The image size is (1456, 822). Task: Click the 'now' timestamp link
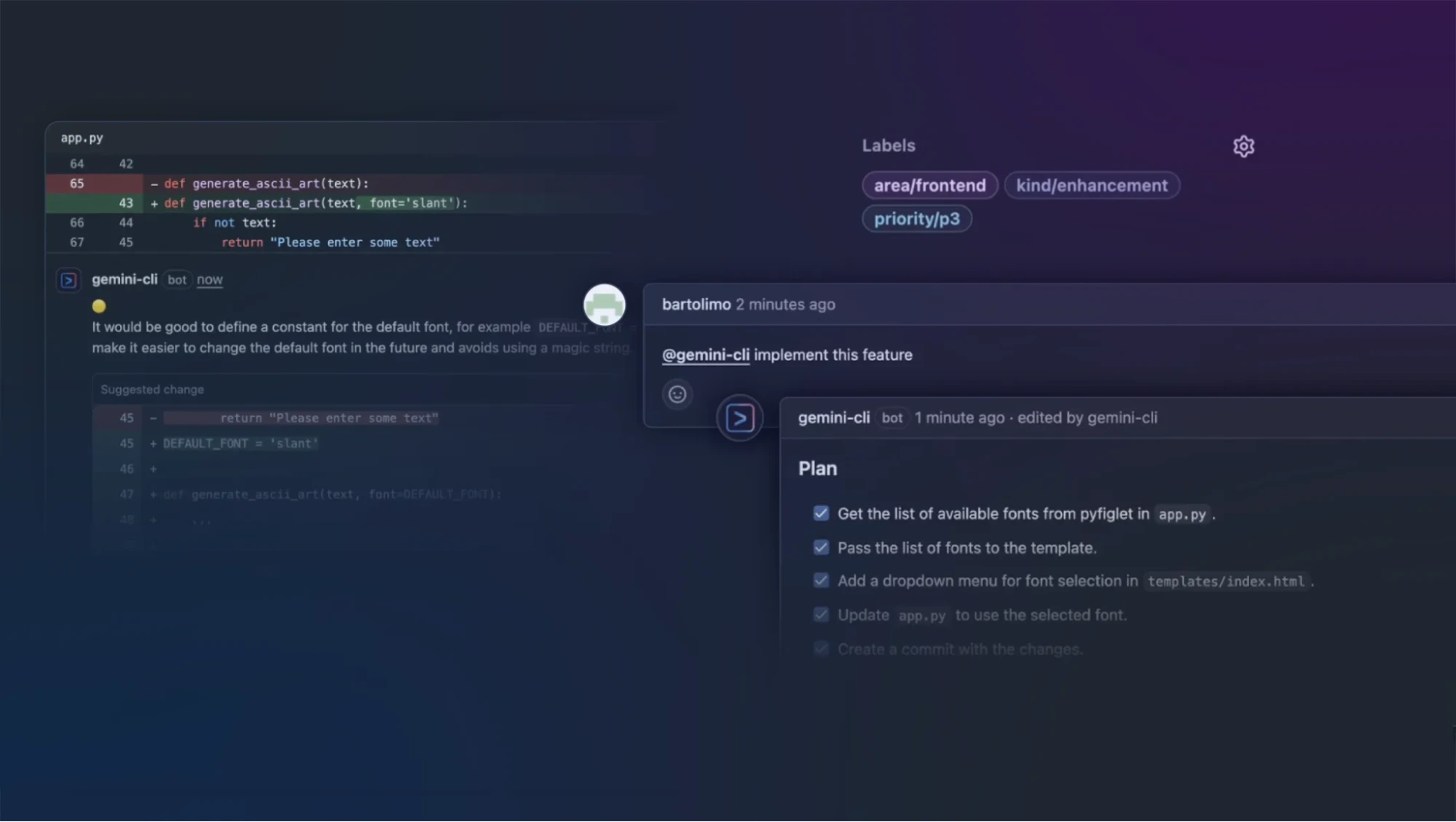click(x=210, y=280)
